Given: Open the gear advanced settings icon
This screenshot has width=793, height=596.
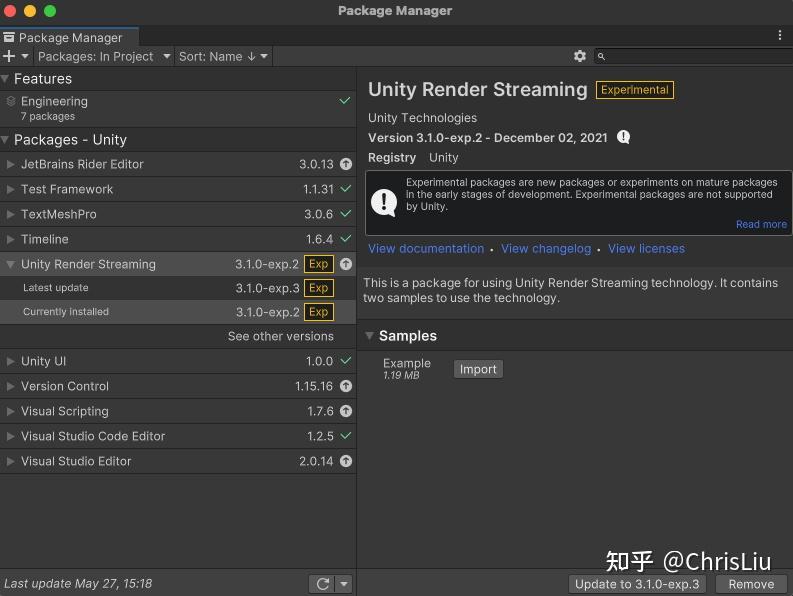Looking at the screenshot, I should [580, 56].
